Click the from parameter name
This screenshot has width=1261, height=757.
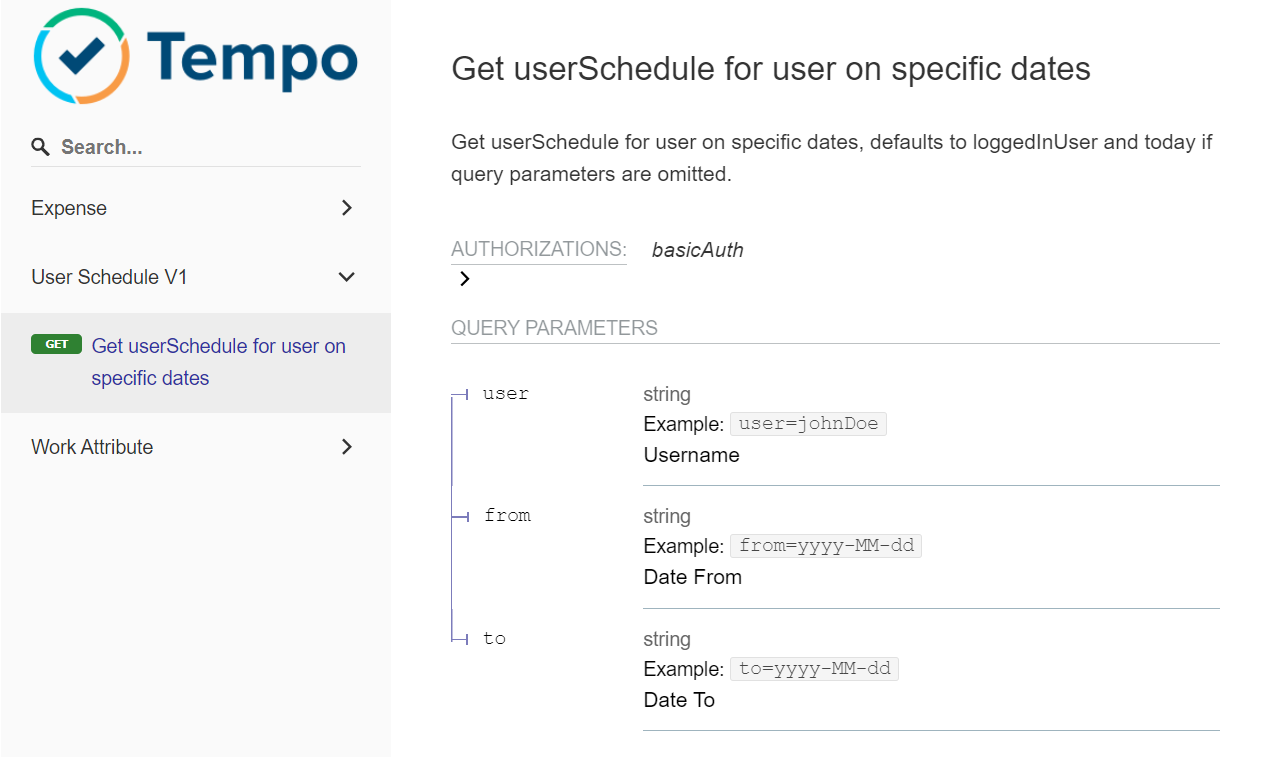click(507, 516)
